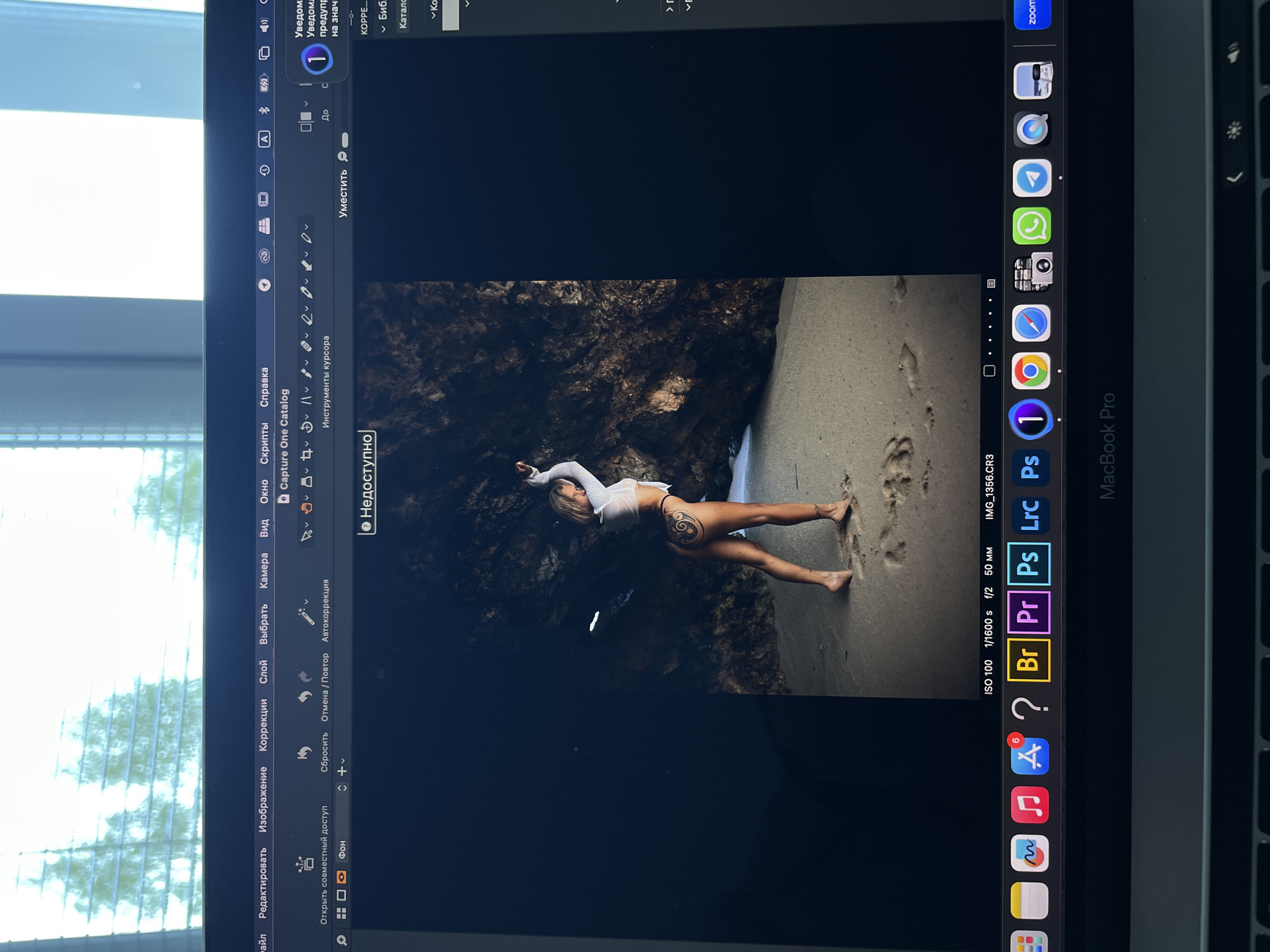Open the Коррекции menu
Viewport: 1270px width, 952px height.
pos(264,725)
